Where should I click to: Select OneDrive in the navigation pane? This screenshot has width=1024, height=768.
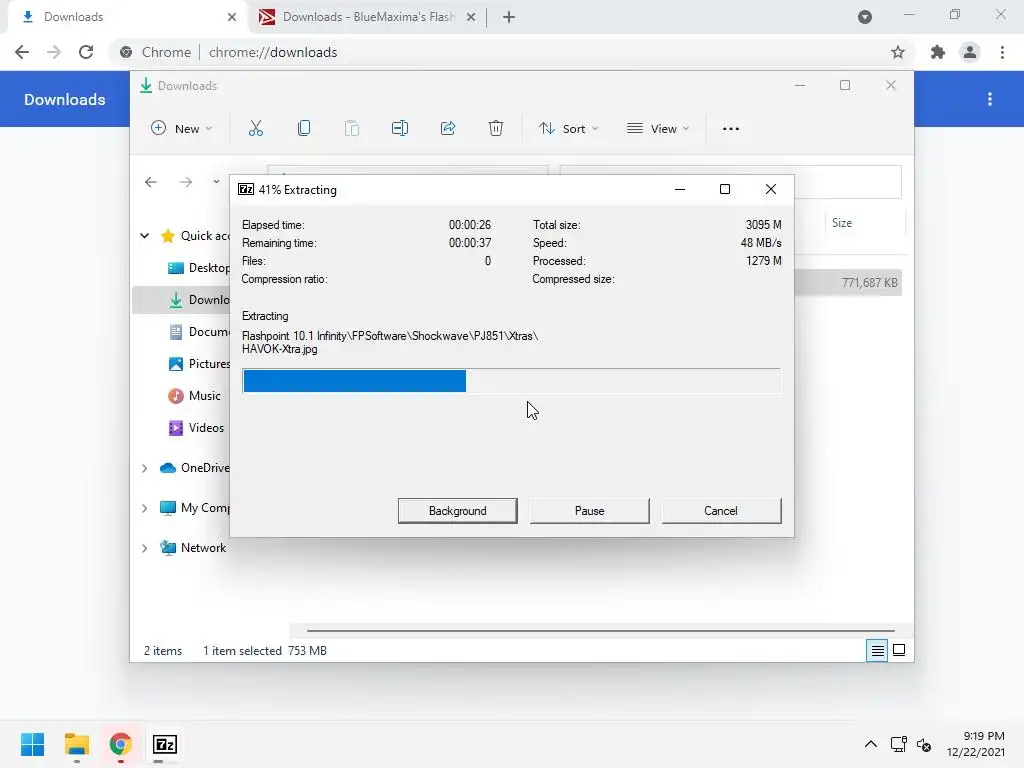pyautogui.click(x=195, y=468)
